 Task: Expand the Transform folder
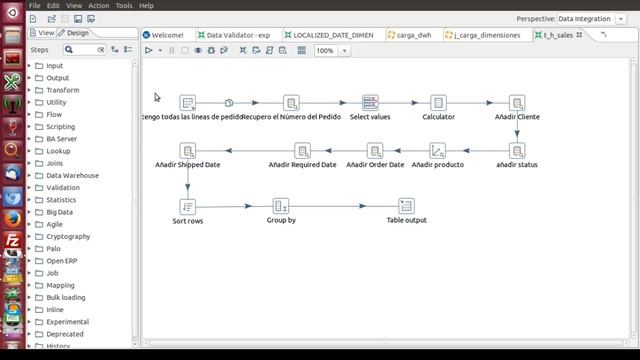[29, 90]
